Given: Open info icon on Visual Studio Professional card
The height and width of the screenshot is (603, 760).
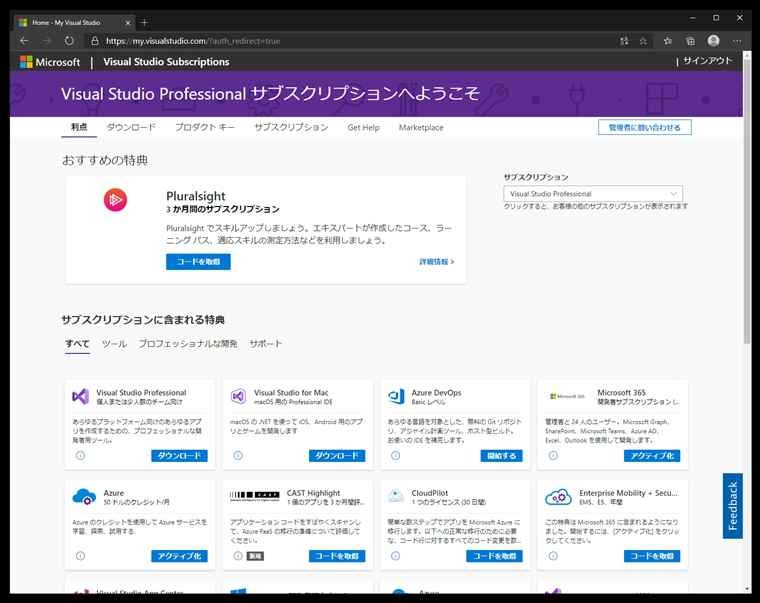Looking at the screenshot, I should click(80, 456).
